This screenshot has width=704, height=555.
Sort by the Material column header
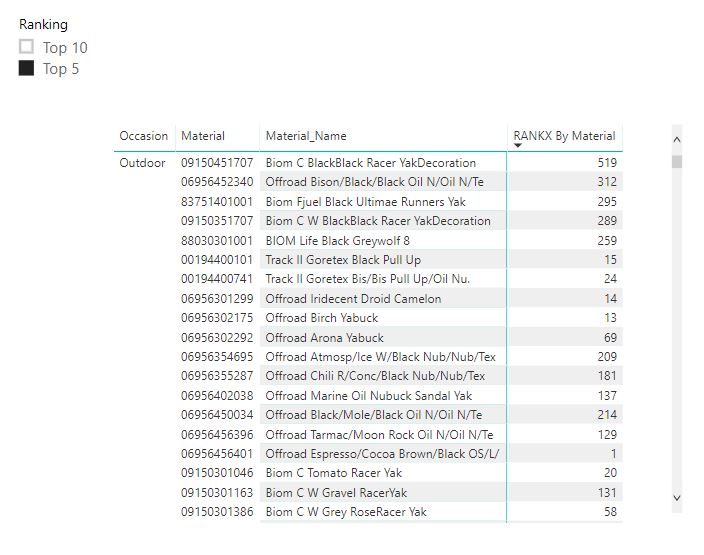[203, 136]
